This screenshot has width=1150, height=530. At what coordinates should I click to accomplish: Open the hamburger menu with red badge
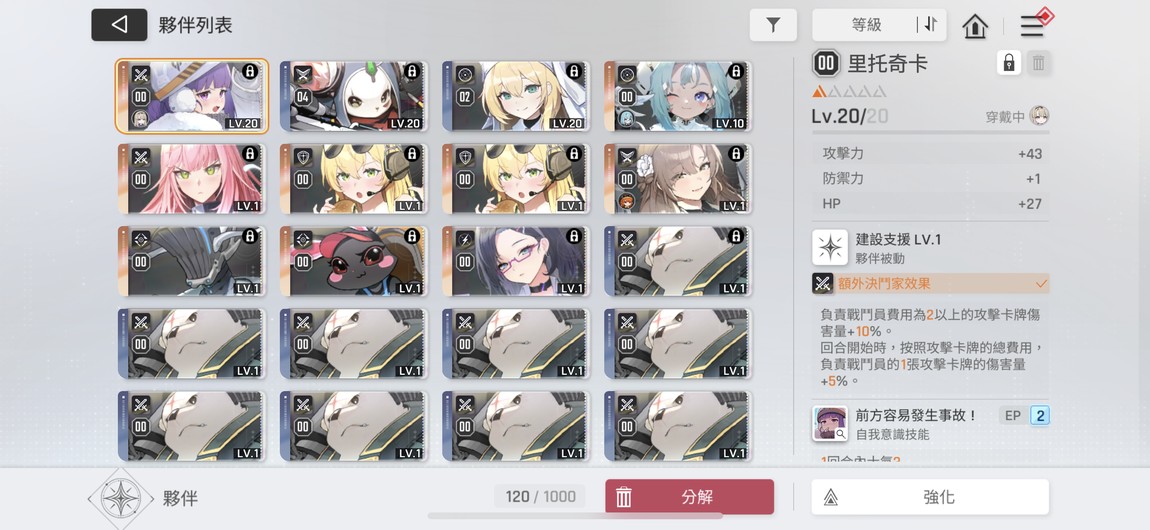click(1033, 26)
